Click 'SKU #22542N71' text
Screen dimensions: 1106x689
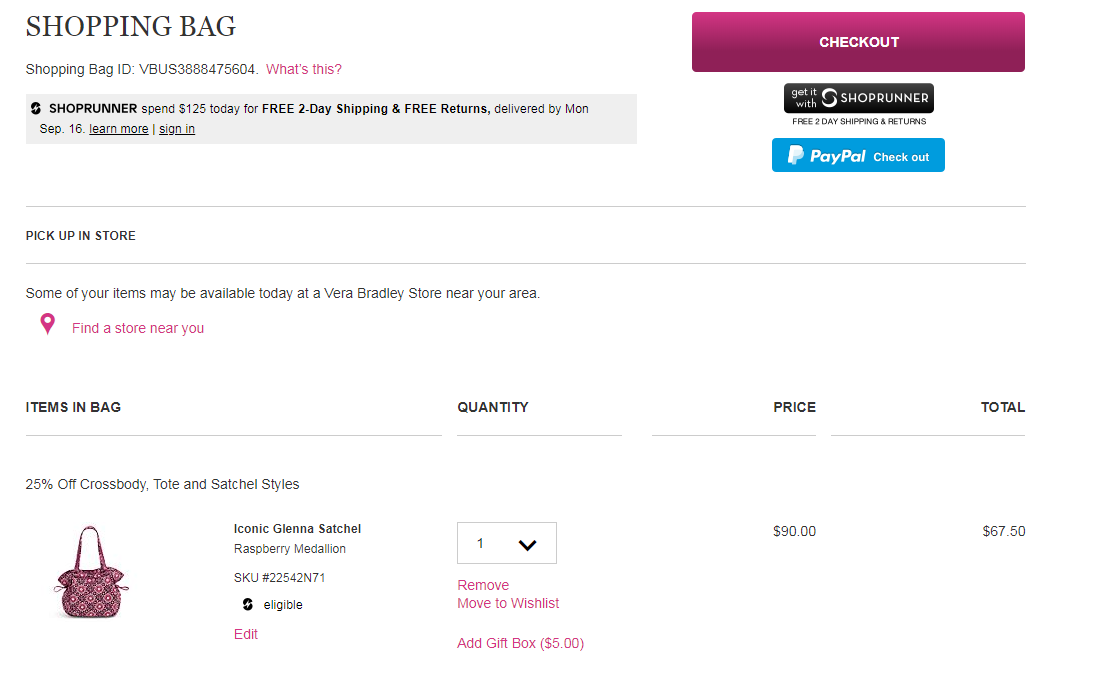pyautogui.click(x=279, y=578)
